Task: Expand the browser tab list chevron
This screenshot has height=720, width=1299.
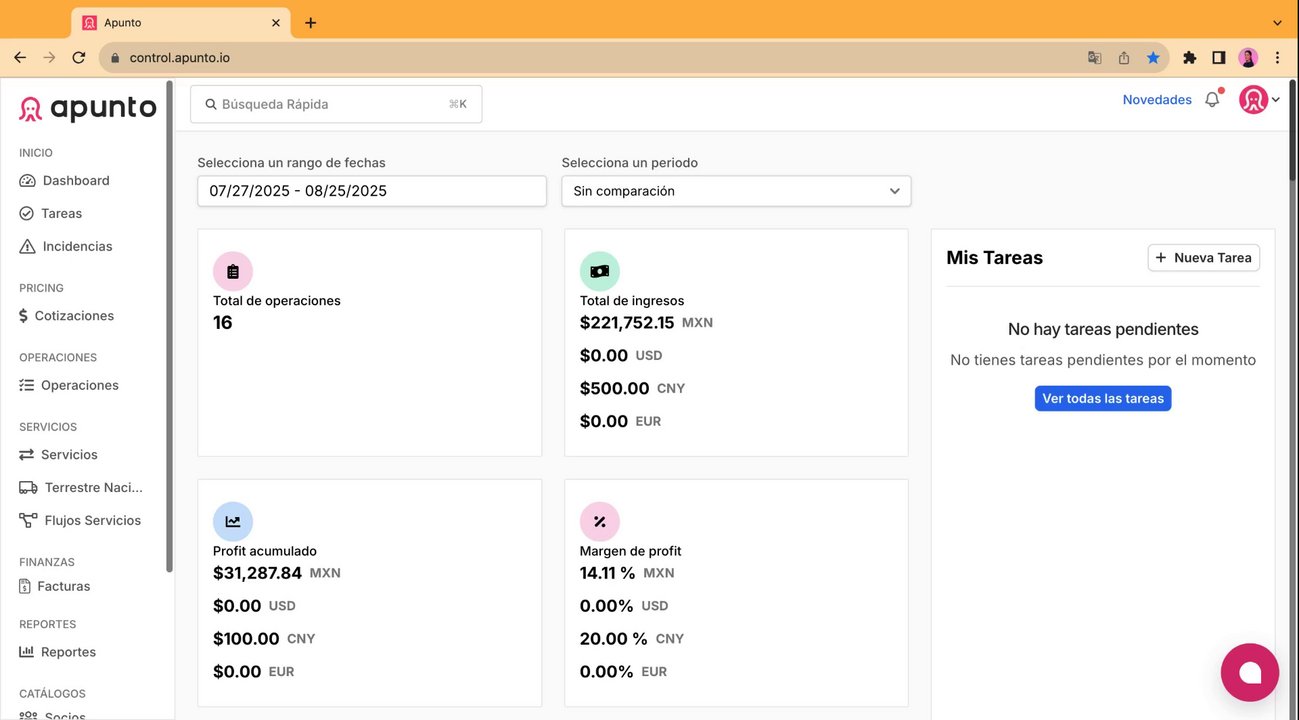Action: [1277, 22]
